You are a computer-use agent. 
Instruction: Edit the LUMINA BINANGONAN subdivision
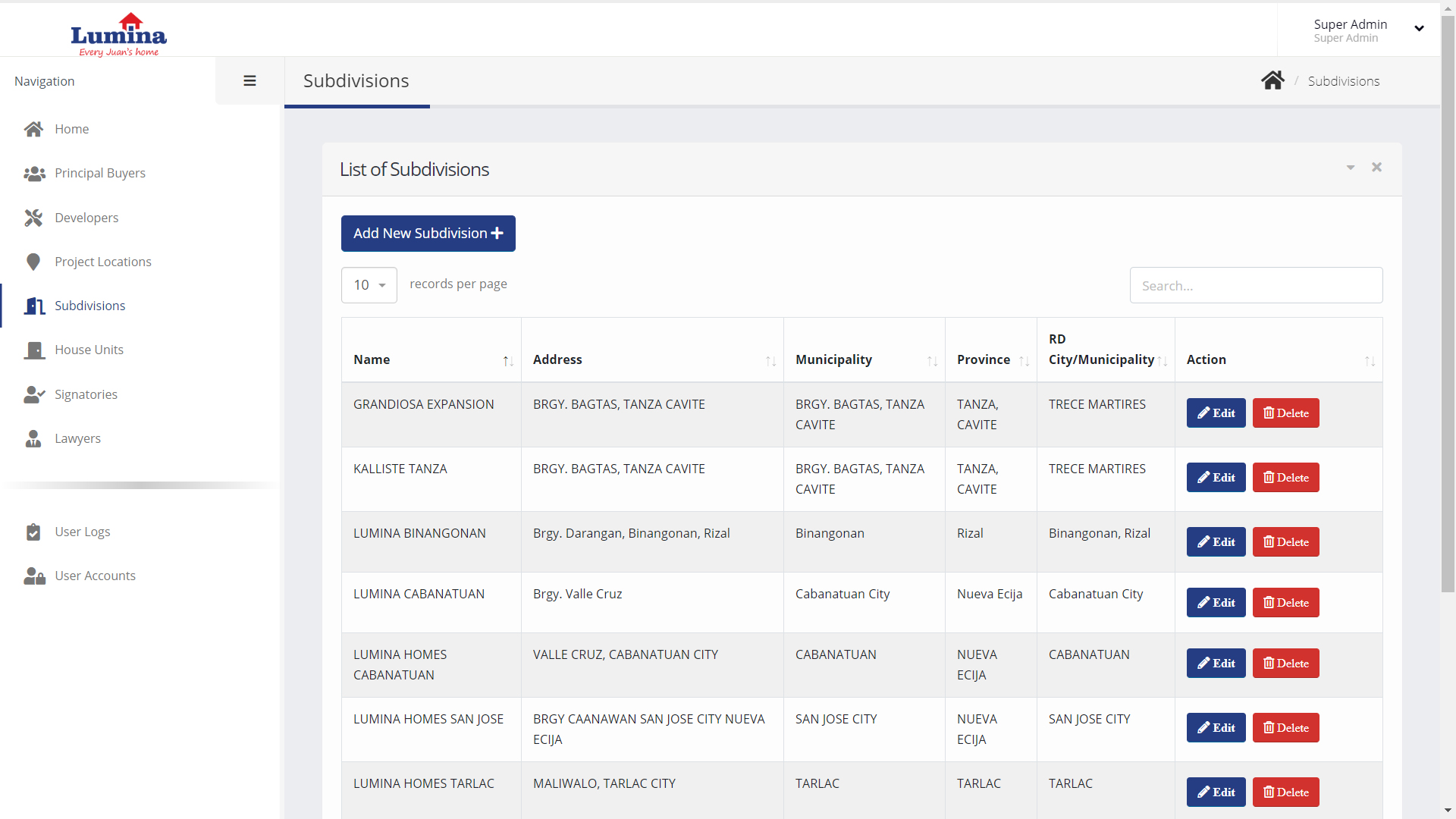click(x=1216, y=542)
